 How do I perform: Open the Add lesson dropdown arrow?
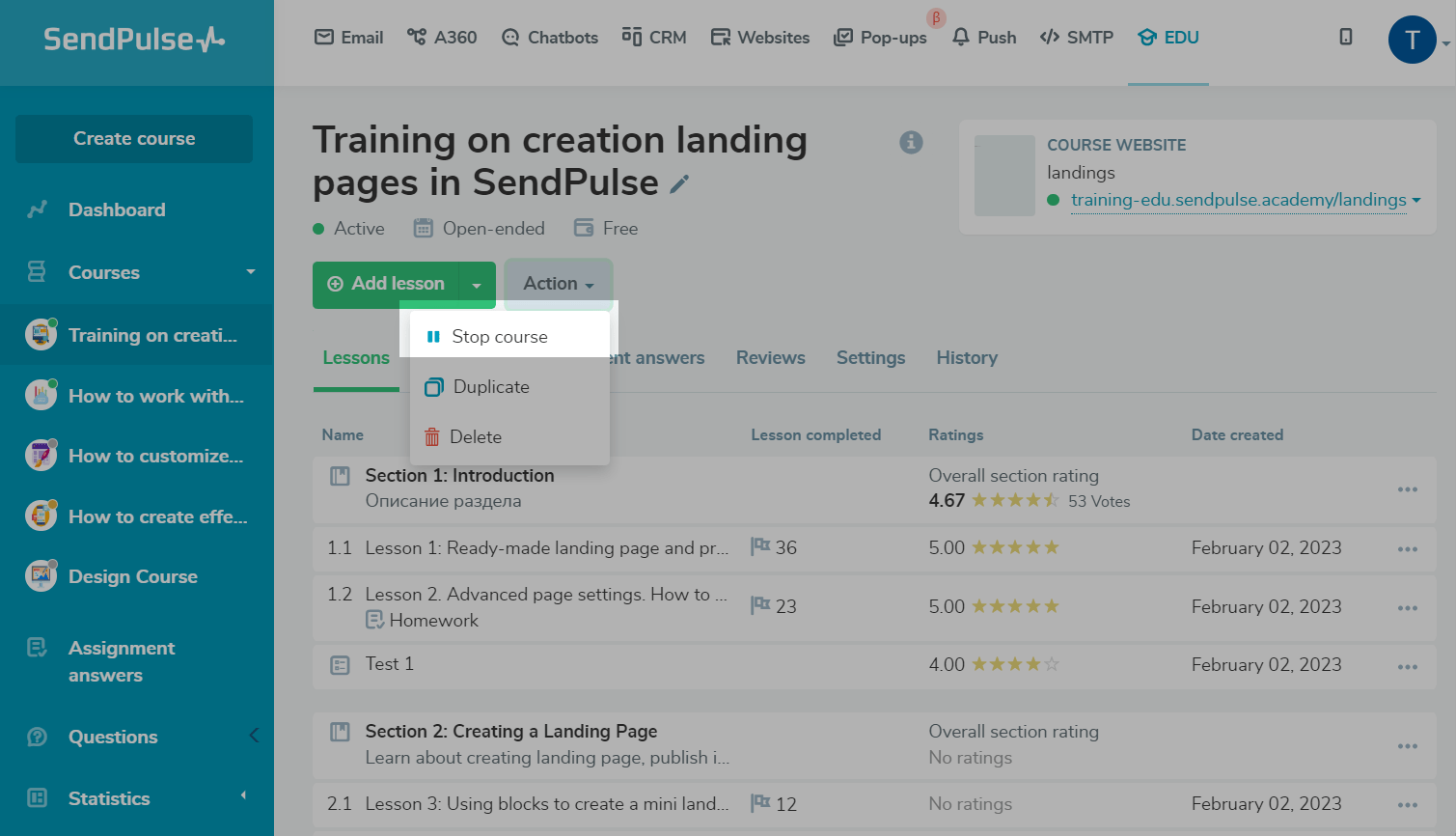(477, 285)
